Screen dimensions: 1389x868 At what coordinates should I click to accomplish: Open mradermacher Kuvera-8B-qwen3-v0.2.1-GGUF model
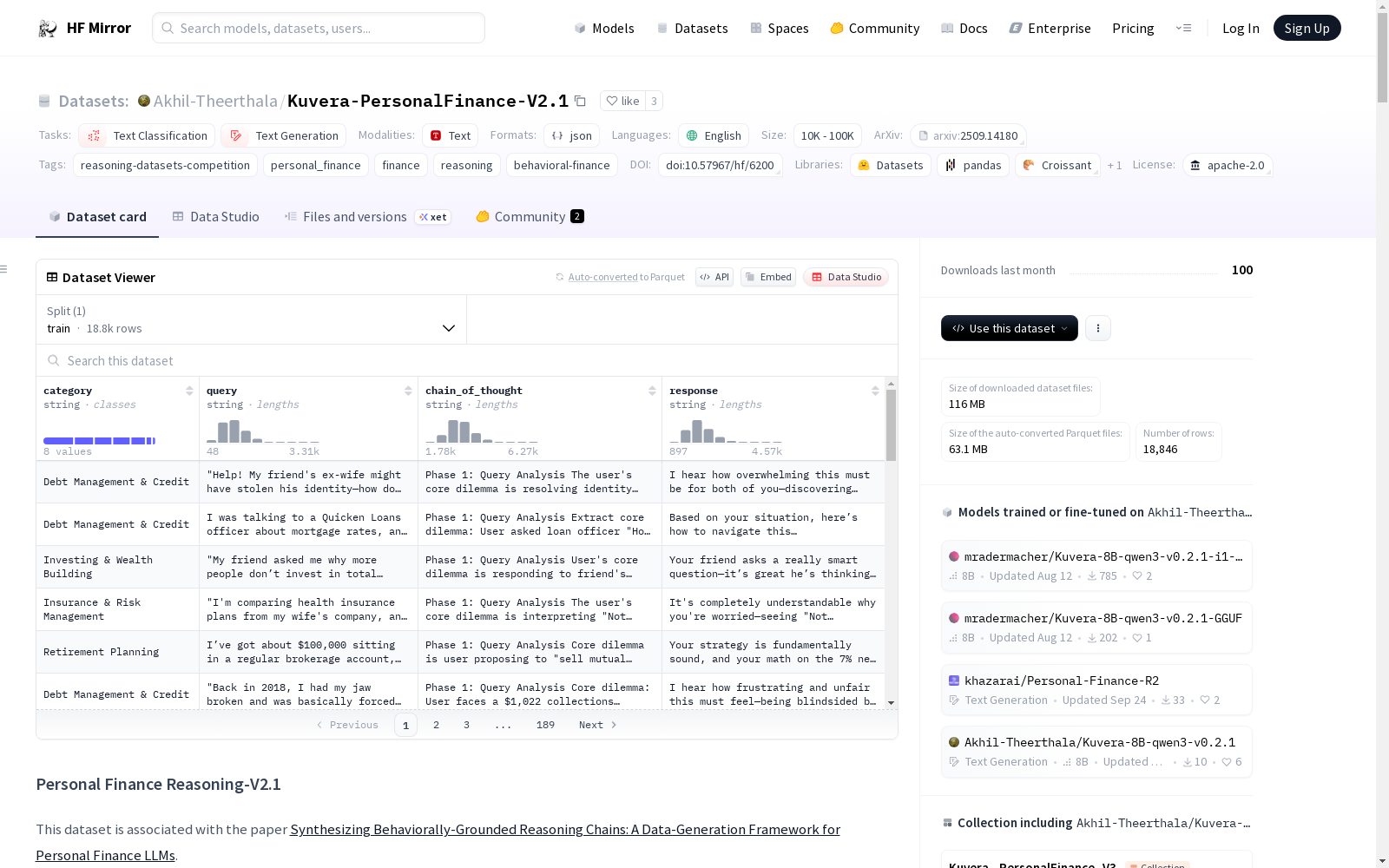(x=1096, y=628)
